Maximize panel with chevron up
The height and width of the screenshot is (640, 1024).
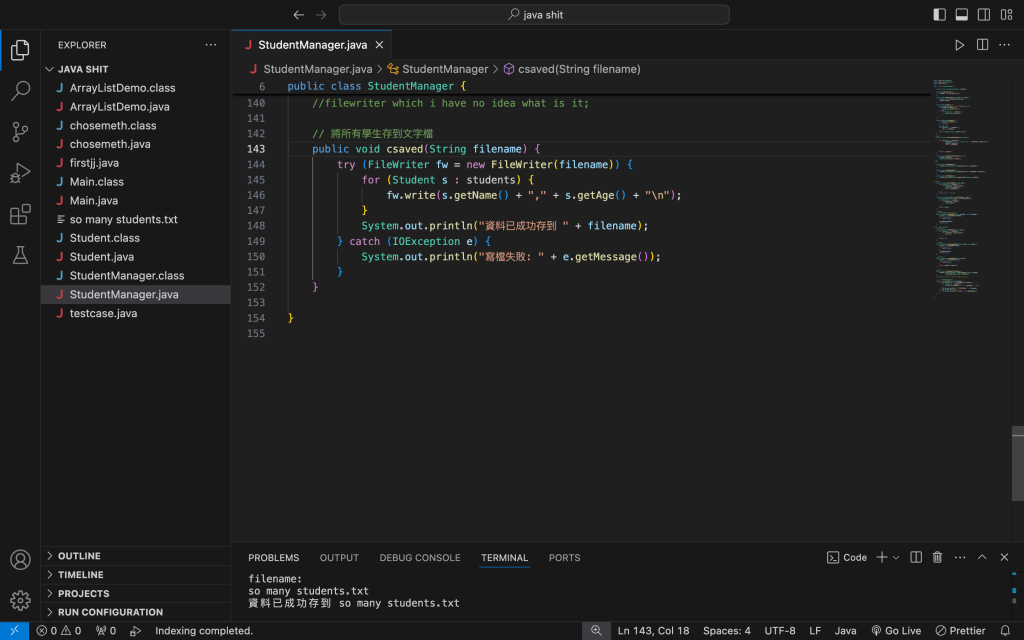982,557
